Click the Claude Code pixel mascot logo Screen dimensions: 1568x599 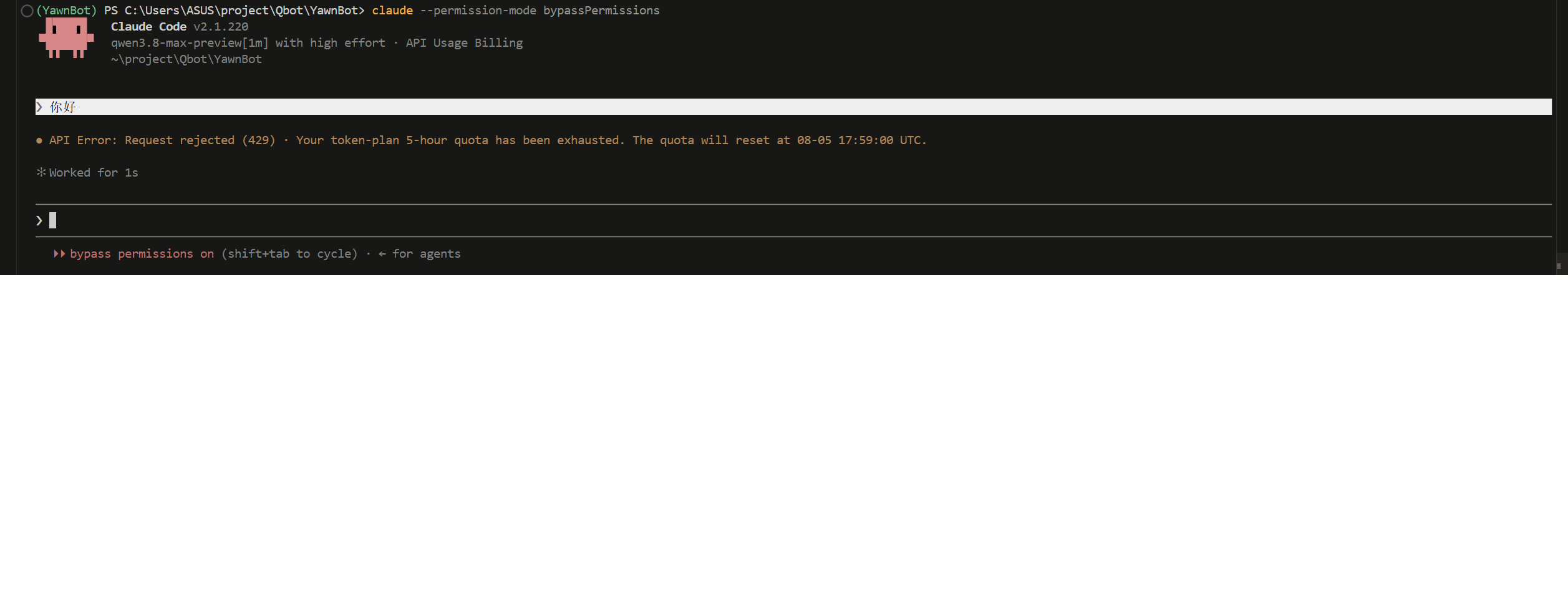(66, 37)
